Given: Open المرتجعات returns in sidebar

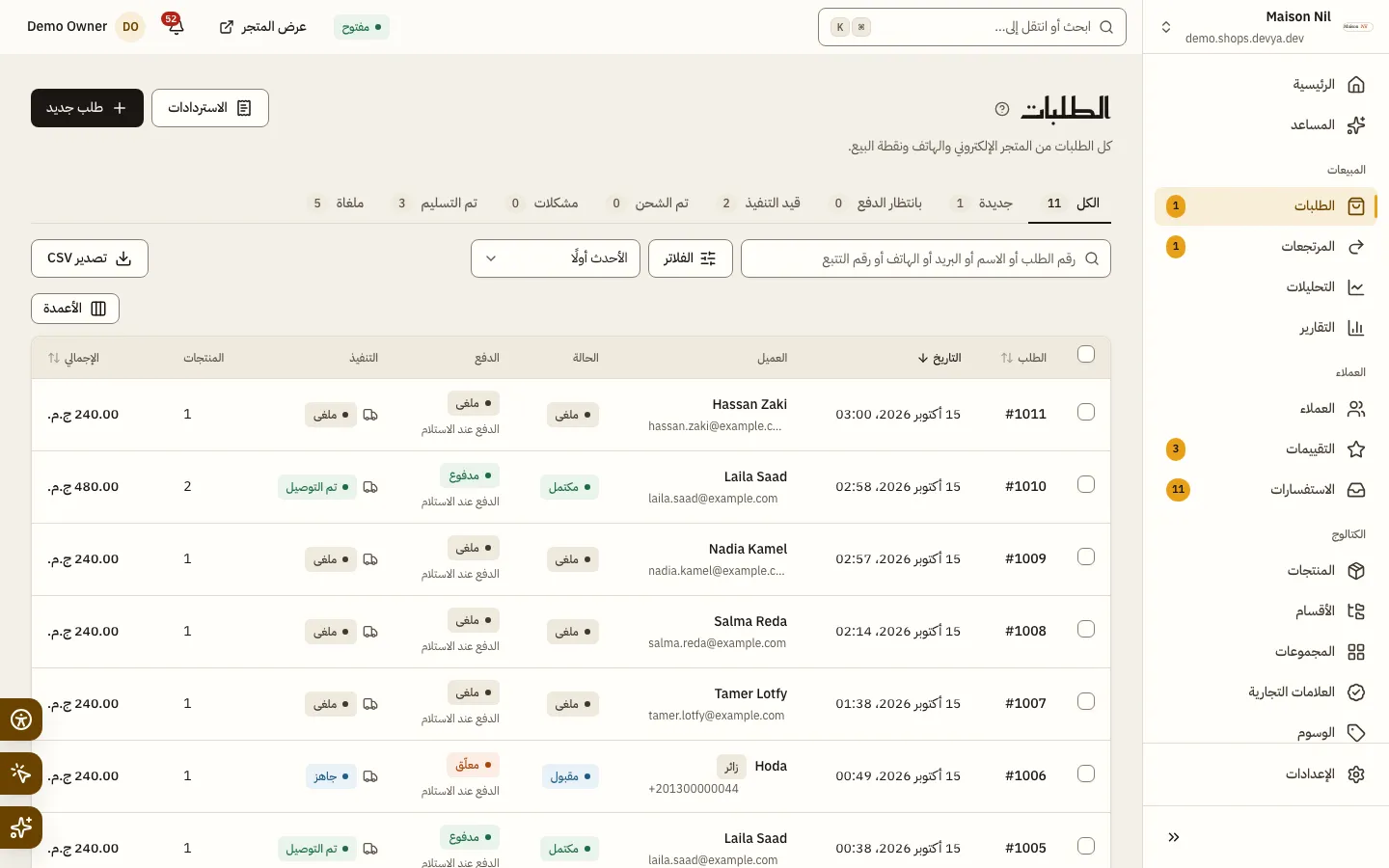Looking at the screenshot, I should 1266,247.
